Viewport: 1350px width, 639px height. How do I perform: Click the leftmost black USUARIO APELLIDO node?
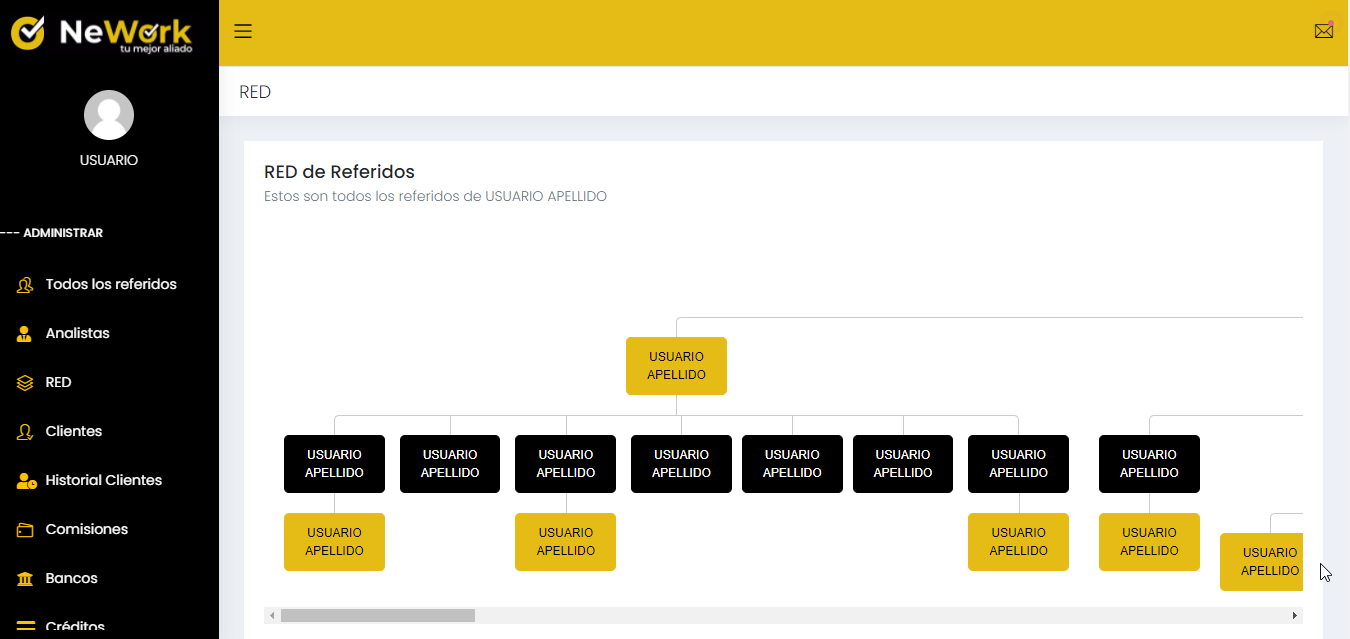[334, 464]
